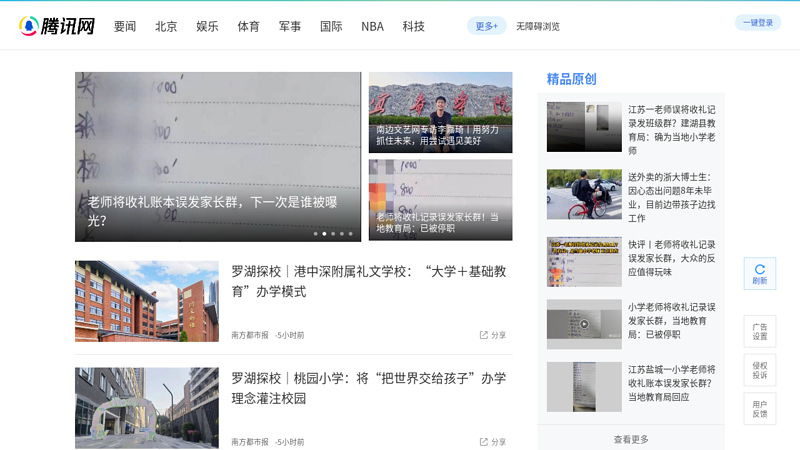The height and width of the screenshot is (450, 800).
Task: Play the video thumbnail for 小学老师将收礼记录误发家长群
Action: pyautogui.click(x=584, y=324)
